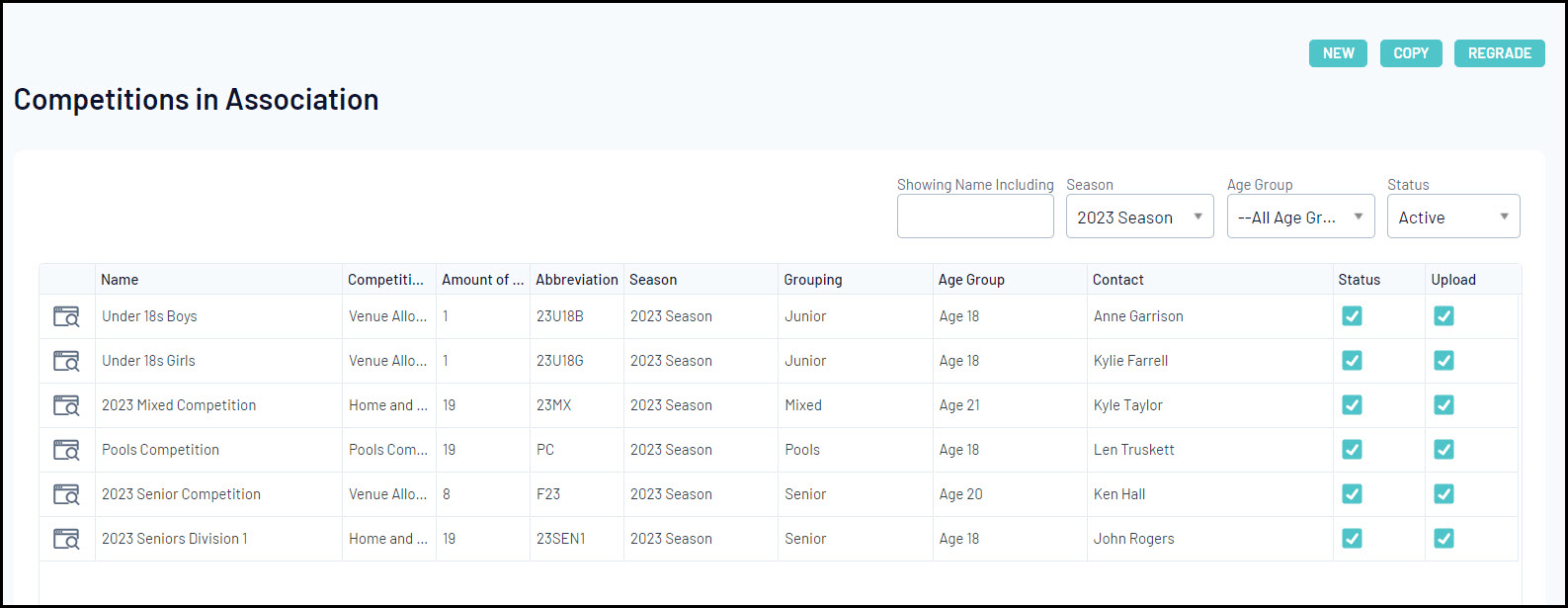
Task: Sort by the Contact column header
Action: (1118, 280)
